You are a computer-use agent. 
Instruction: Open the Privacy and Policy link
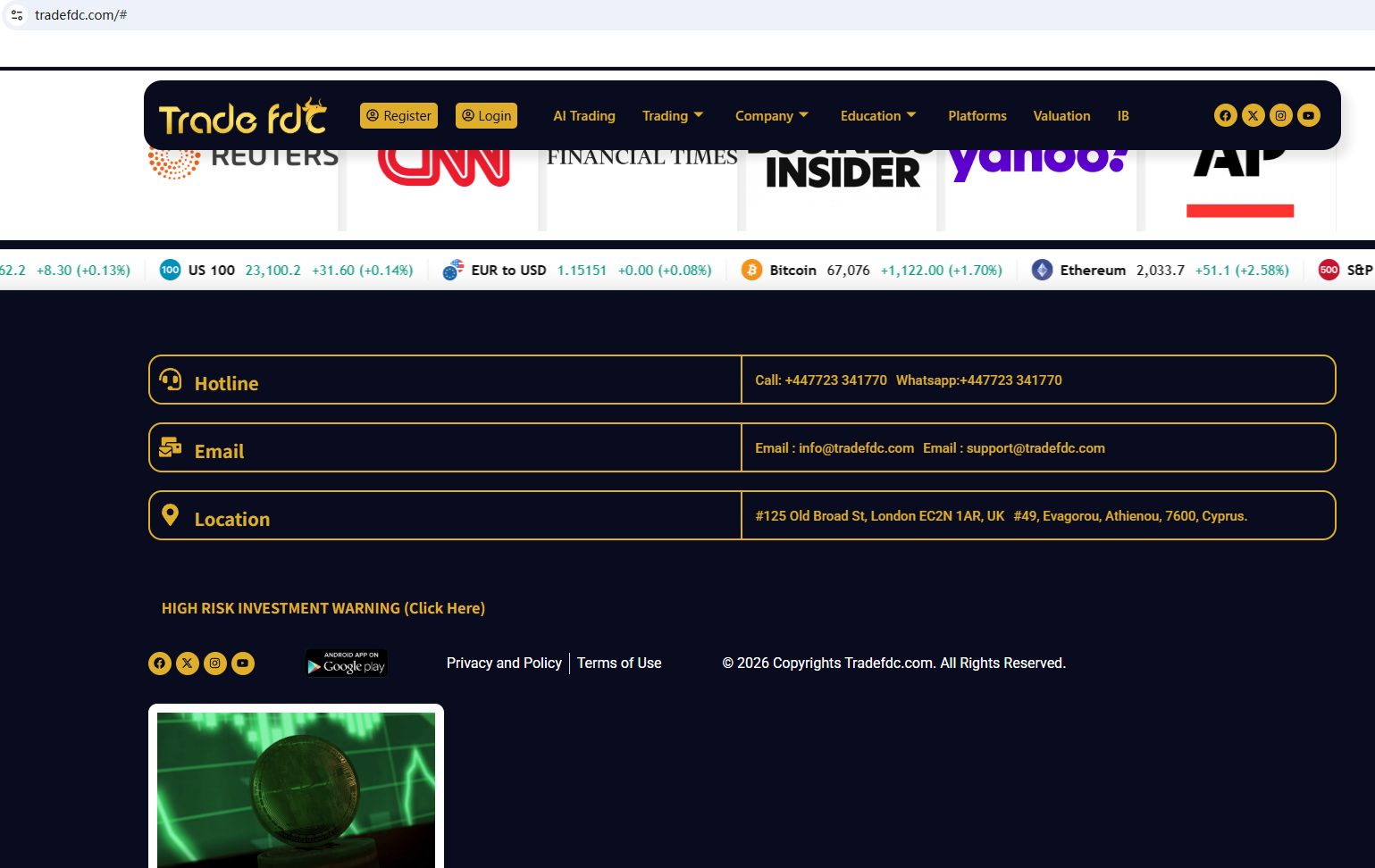(x=504, y=663)
